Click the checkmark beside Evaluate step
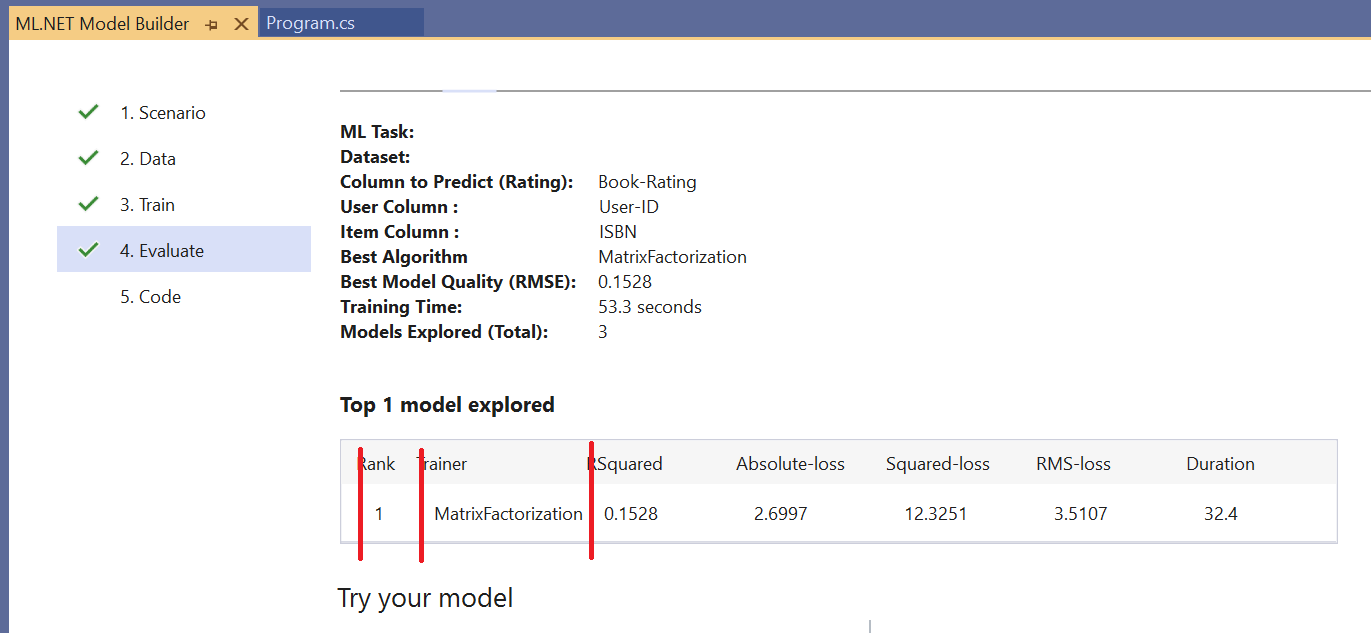This screenshot has height=633, width=1371. coord(88,248)
